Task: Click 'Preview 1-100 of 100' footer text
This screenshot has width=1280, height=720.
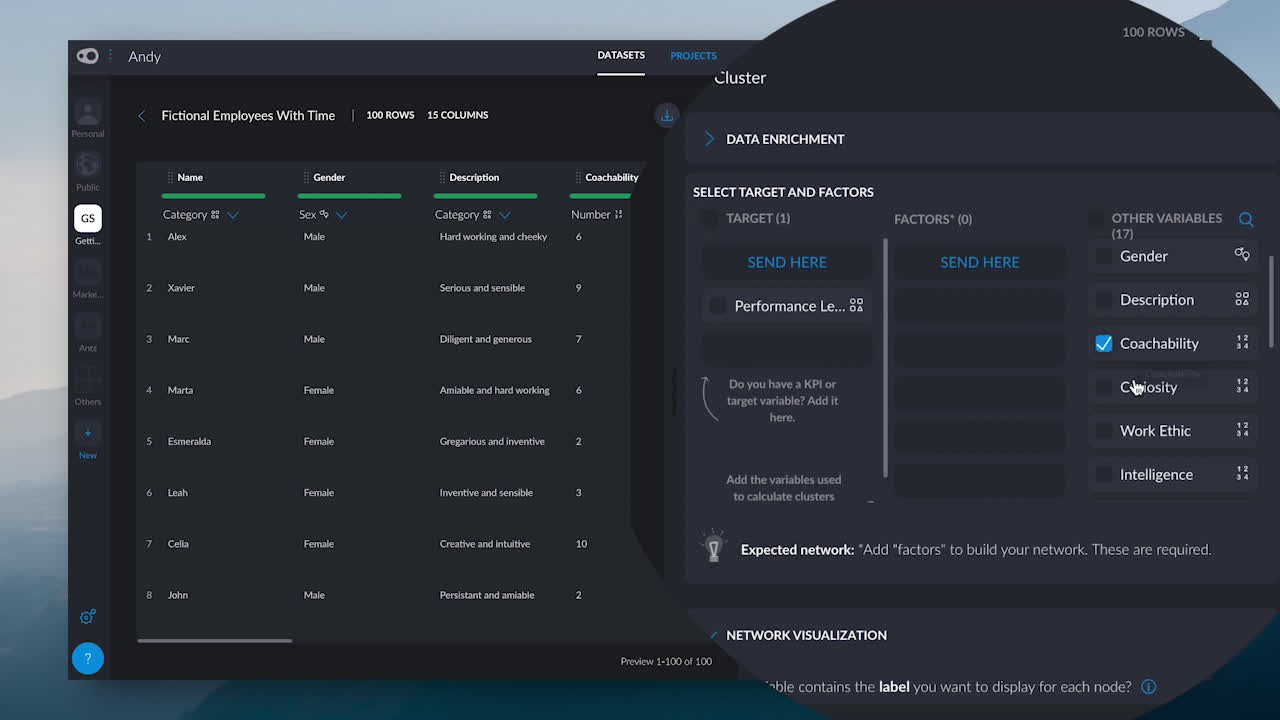Action: 666,661
